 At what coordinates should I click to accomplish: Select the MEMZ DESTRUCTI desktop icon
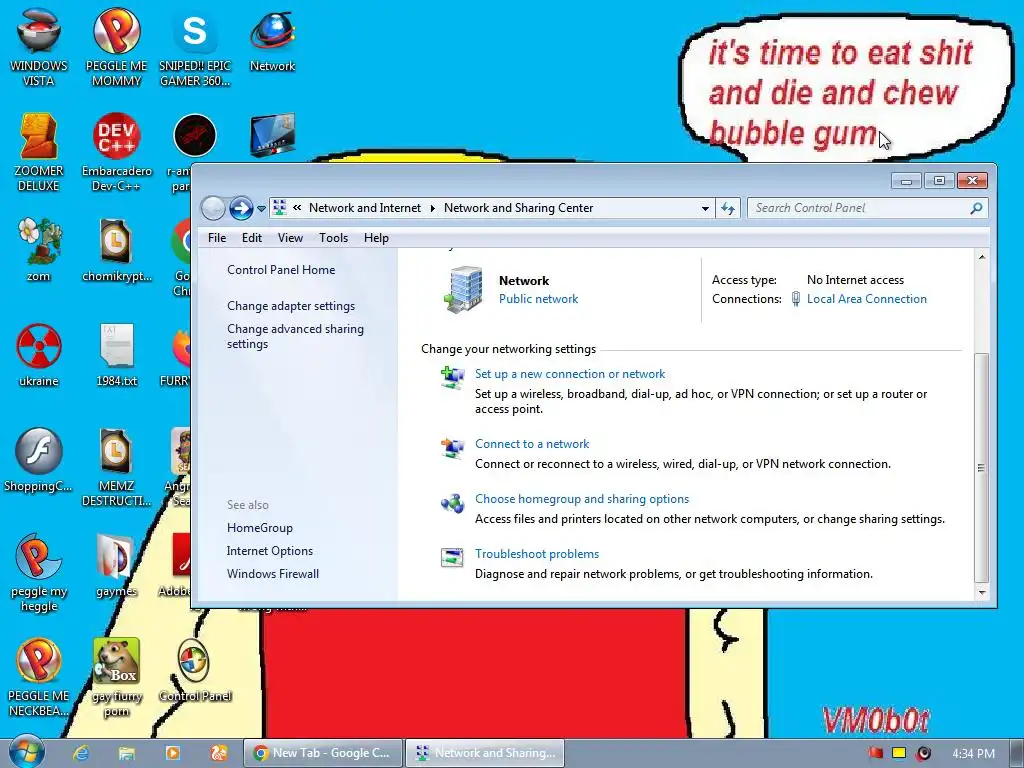(x=116, y=467)
